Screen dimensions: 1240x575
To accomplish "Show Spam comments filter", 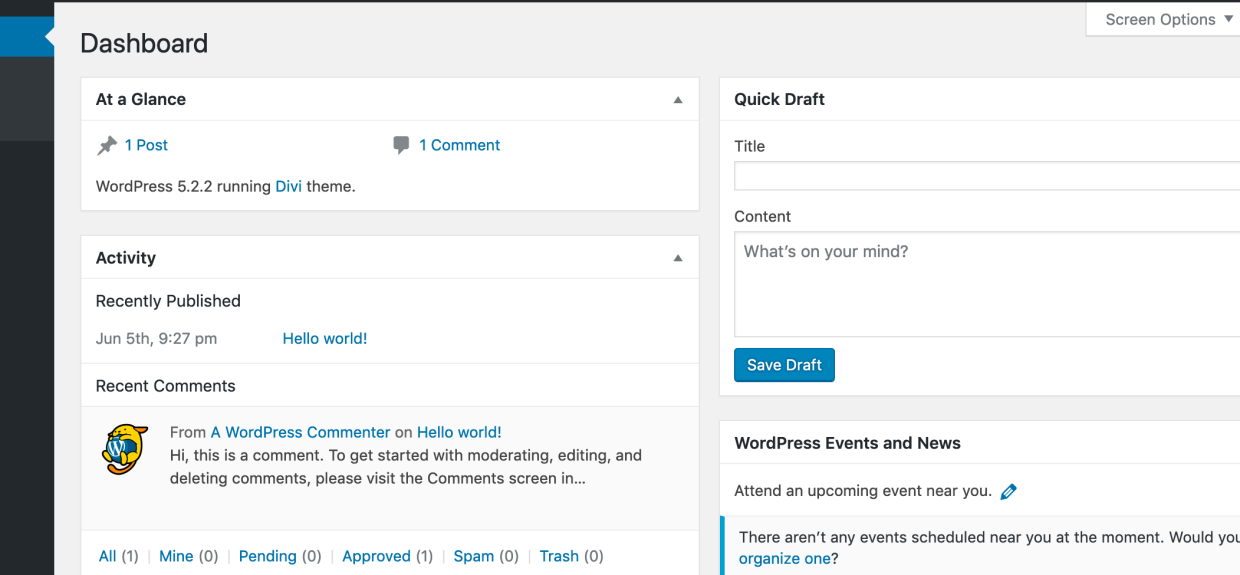I will [x=474, y=556].
